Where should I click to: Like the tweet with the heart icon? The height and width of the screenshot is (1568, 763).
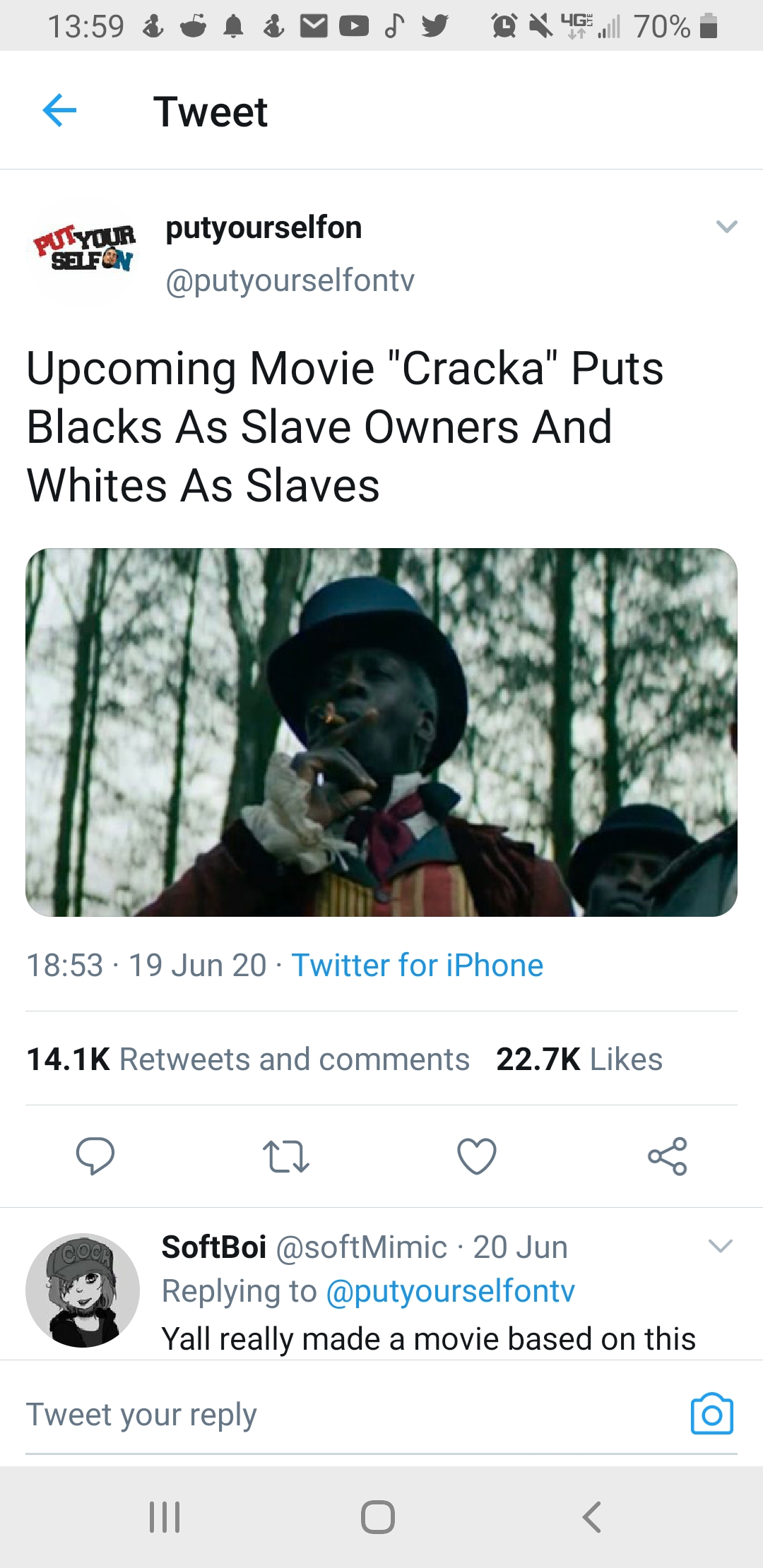click(477, 1156)
